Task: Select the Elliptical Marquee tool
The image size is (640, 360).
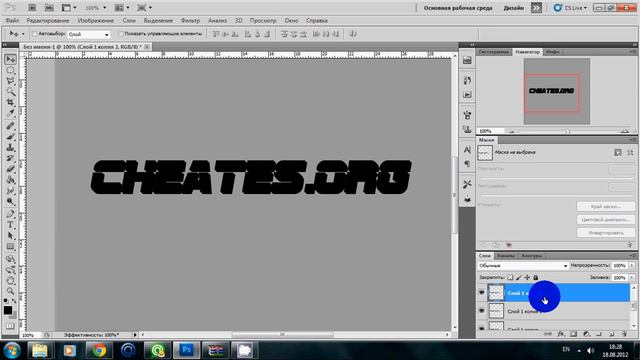Action: (10, 71)
